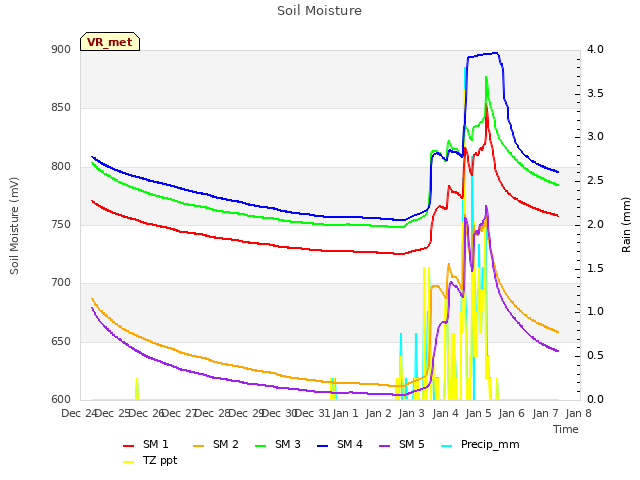Click the Jan 2 date label

[x=379, y=413]
